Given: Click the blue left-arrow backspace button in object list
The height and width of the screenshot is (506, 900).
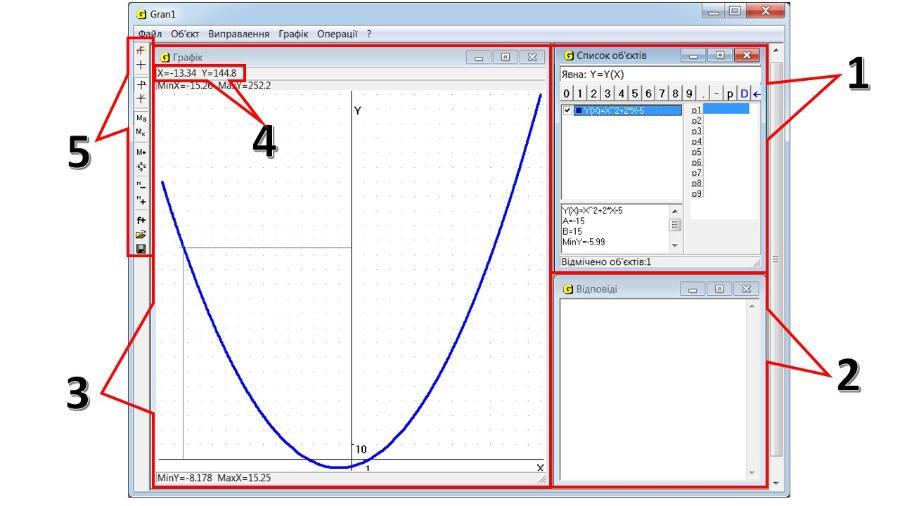Looking at the screenshot, I should (x=757, y=94).
